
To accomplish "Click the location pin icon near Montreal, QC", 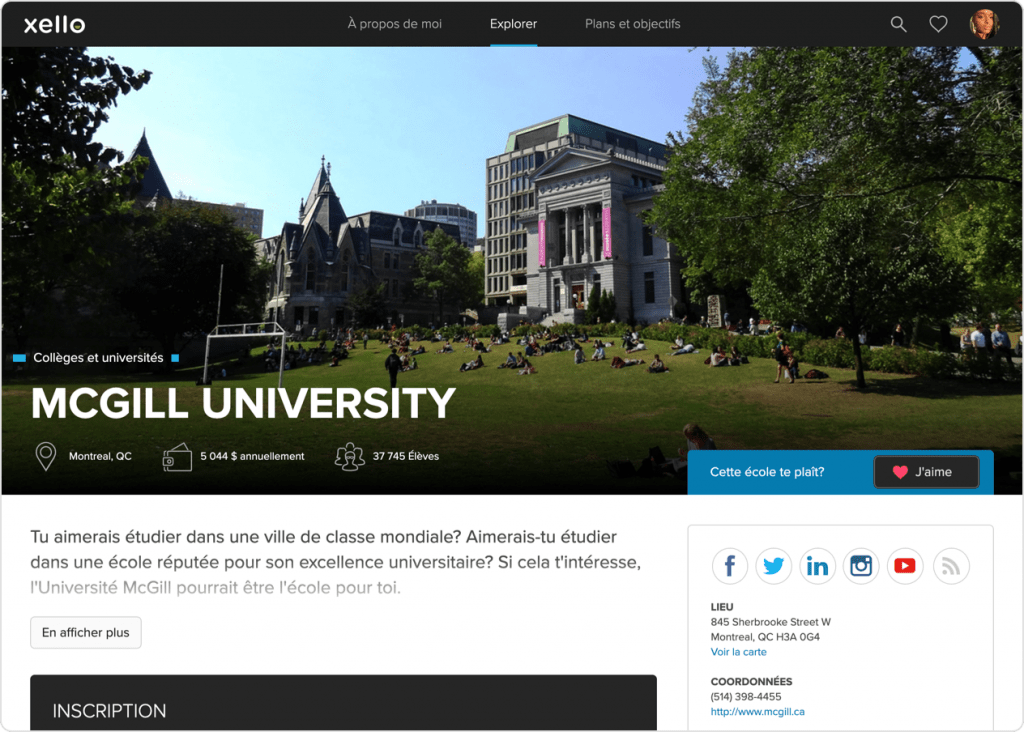I will [x=45, y=456].
